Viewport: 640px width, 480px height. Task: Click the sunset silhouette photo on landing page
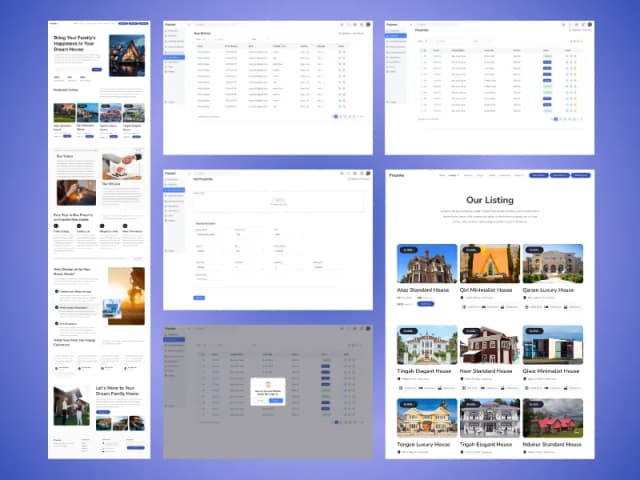click(127, 296)
